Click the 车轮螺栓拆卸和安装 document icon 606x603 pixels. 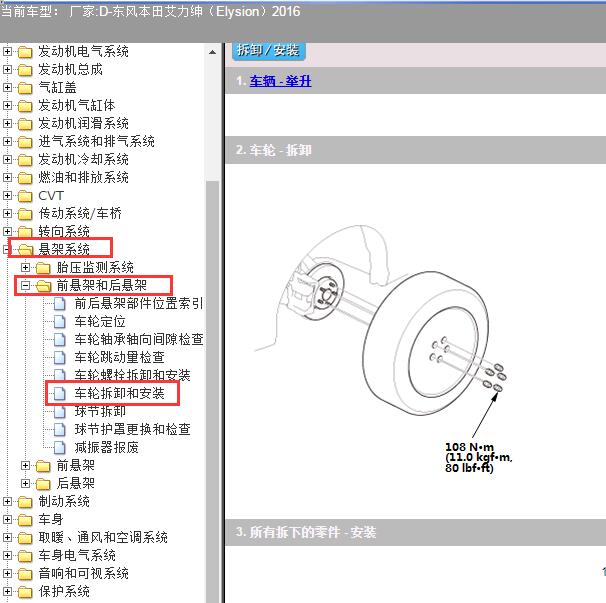pyautogui.click(x=60, y=375)
